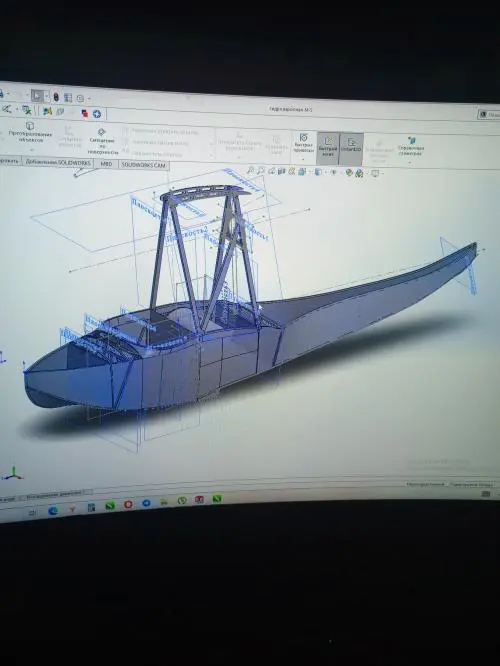Select the cursor Select tool
This screenshot has height=666, width=500.
point(37,96)
